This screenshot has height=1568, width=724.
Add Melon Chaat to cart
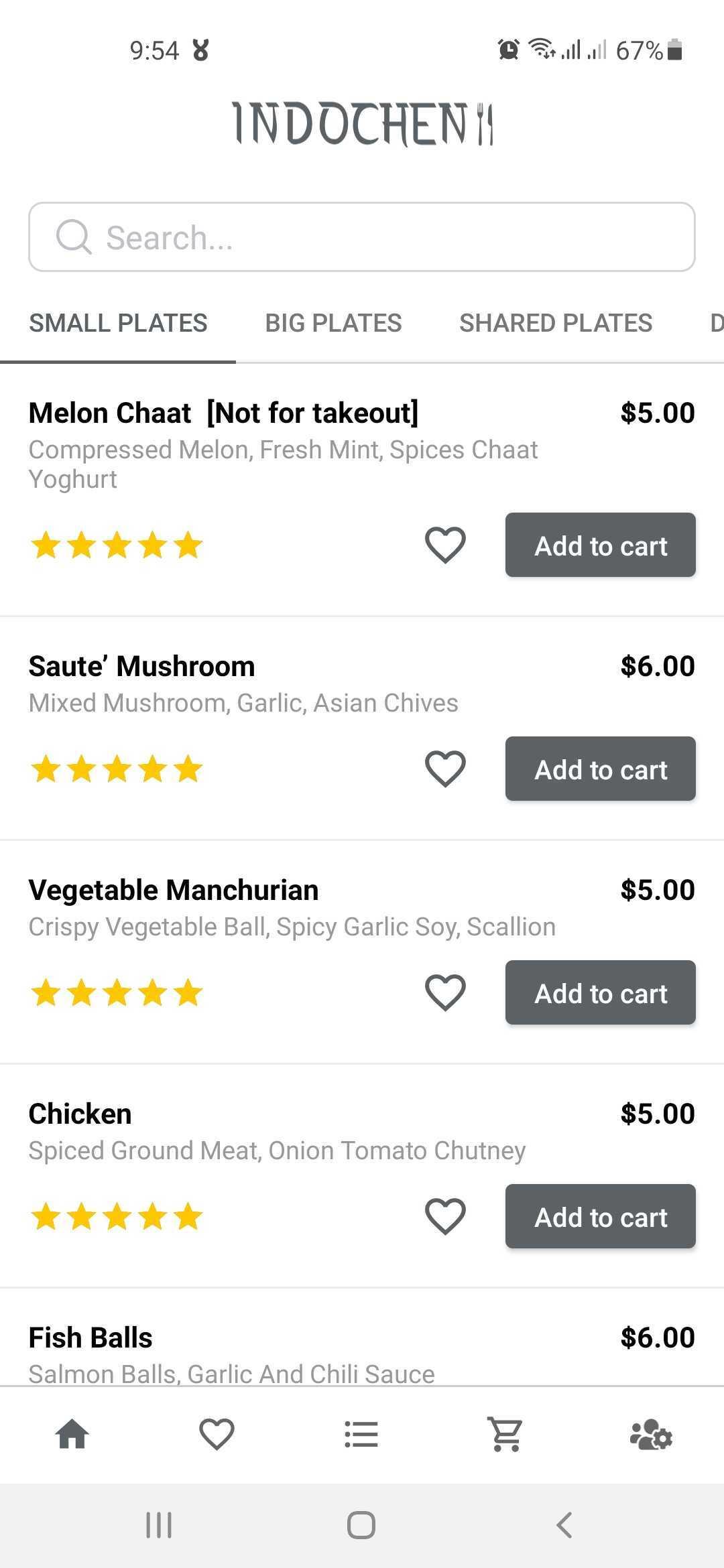pos(601,545)
